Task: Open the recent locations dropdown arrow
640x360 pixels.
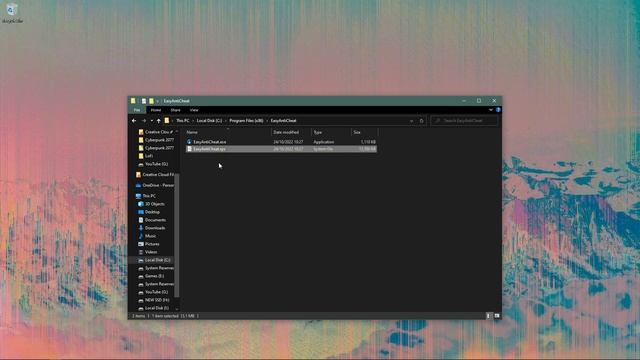Action: 151,121
